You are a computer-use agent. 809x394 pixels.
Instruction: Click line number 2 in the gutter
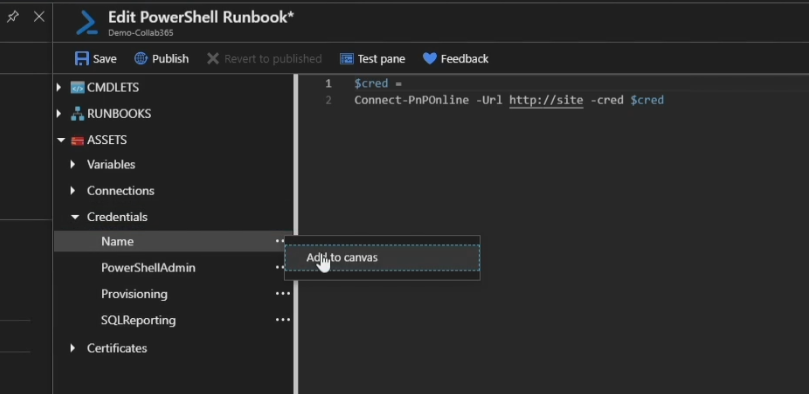click(328, 100)
